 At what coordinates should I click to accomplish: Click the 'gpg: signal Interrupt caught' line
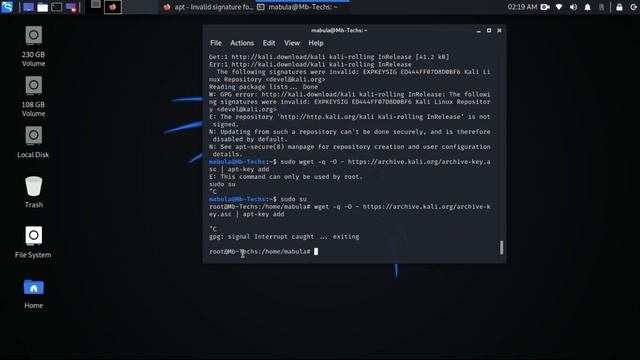point(284,237)
